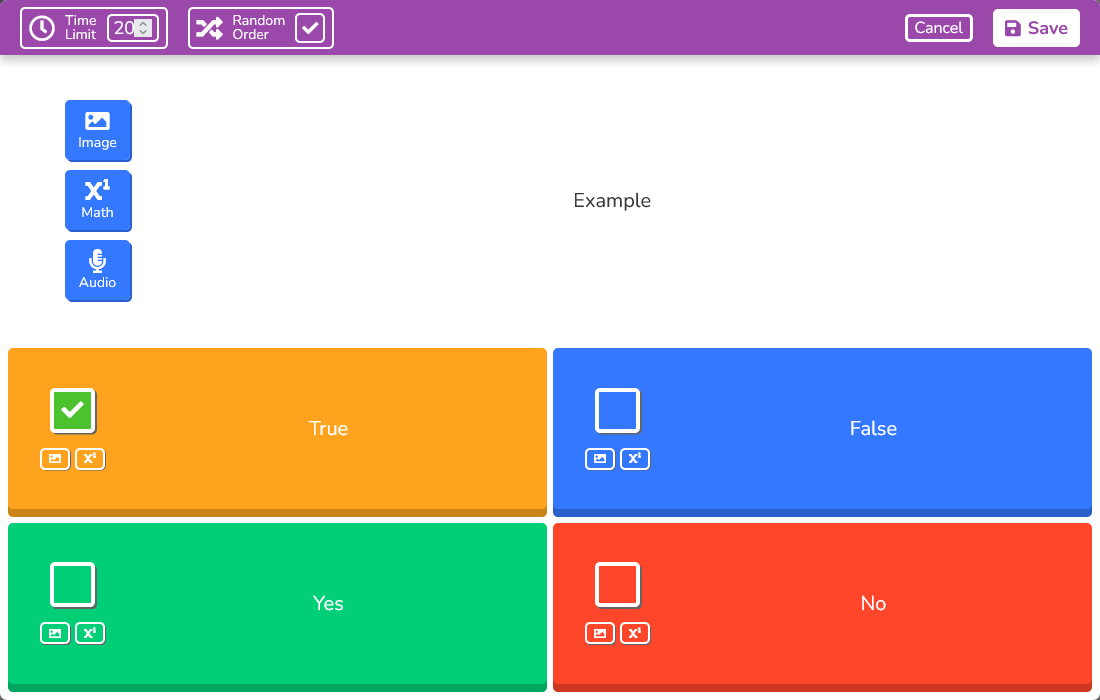
Task: Uncheck True as the correct answer
Action: tap(72, 410)
